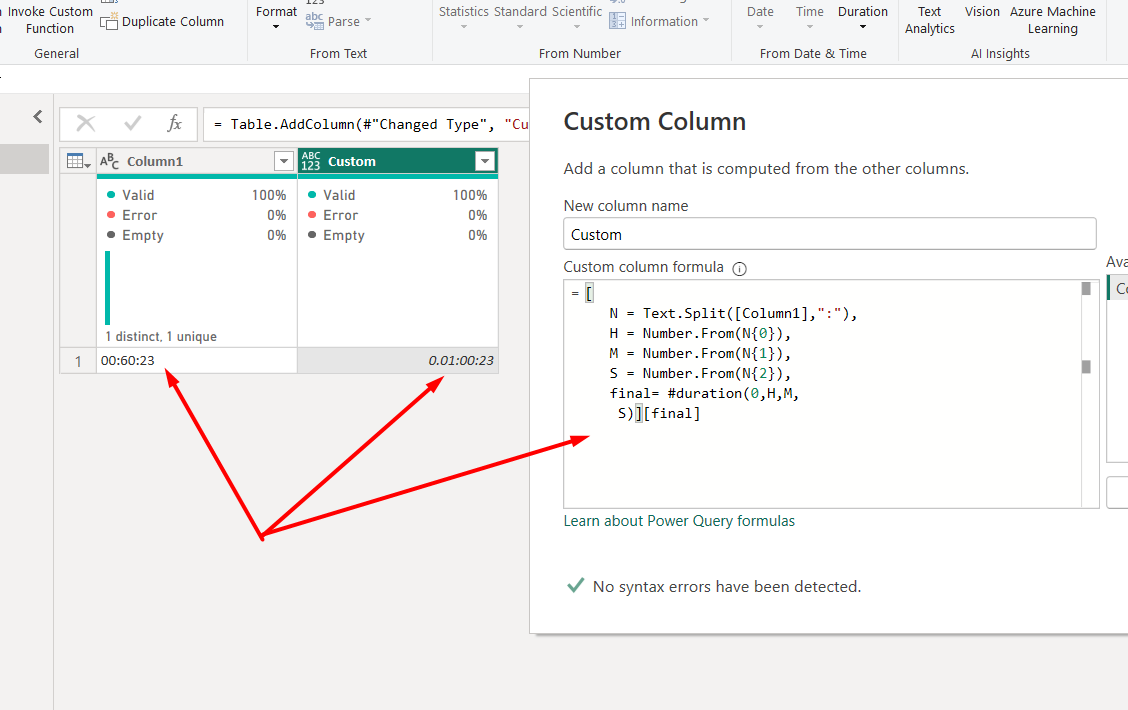Collapse the queries pane with the chevron
Screen dimensions: 1128x710
pos(38,117)
